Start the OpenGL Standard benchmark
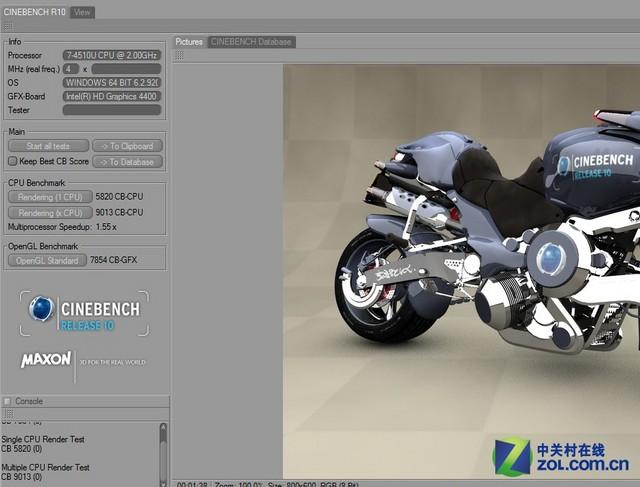Image resolution: width=640 pixels, height=487 pixels. [46, 261]
